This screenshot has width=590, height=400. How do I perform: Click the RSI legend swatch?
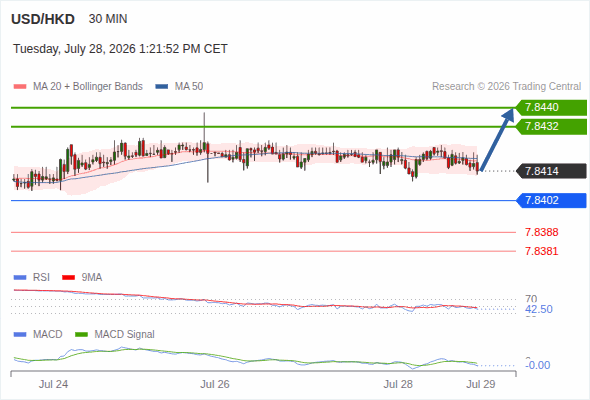coord(20,278)
